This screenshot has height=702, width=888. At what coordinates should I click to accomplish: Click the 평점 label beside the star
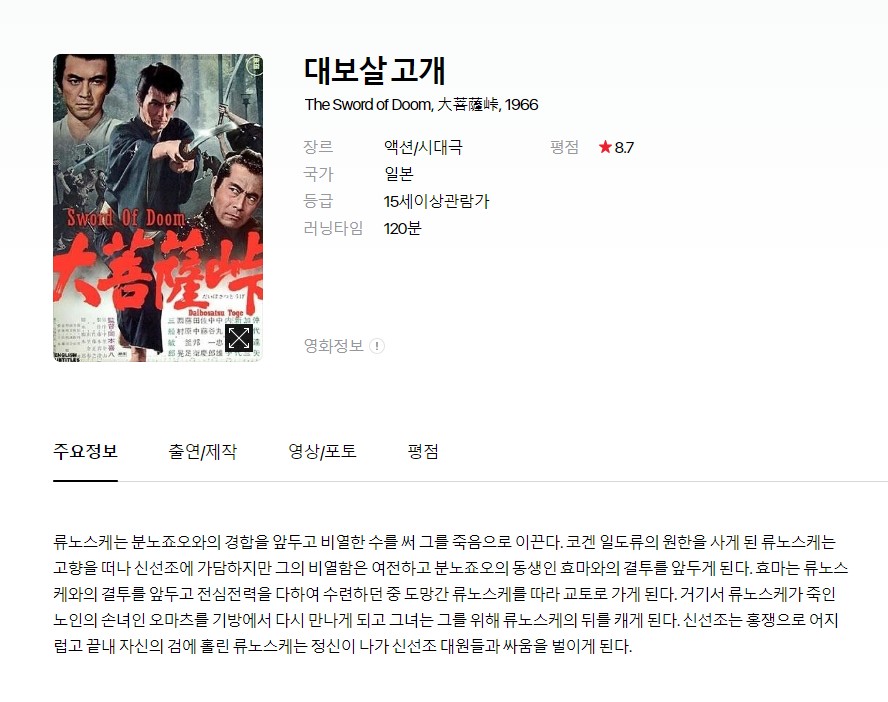[x=565, y=147]
